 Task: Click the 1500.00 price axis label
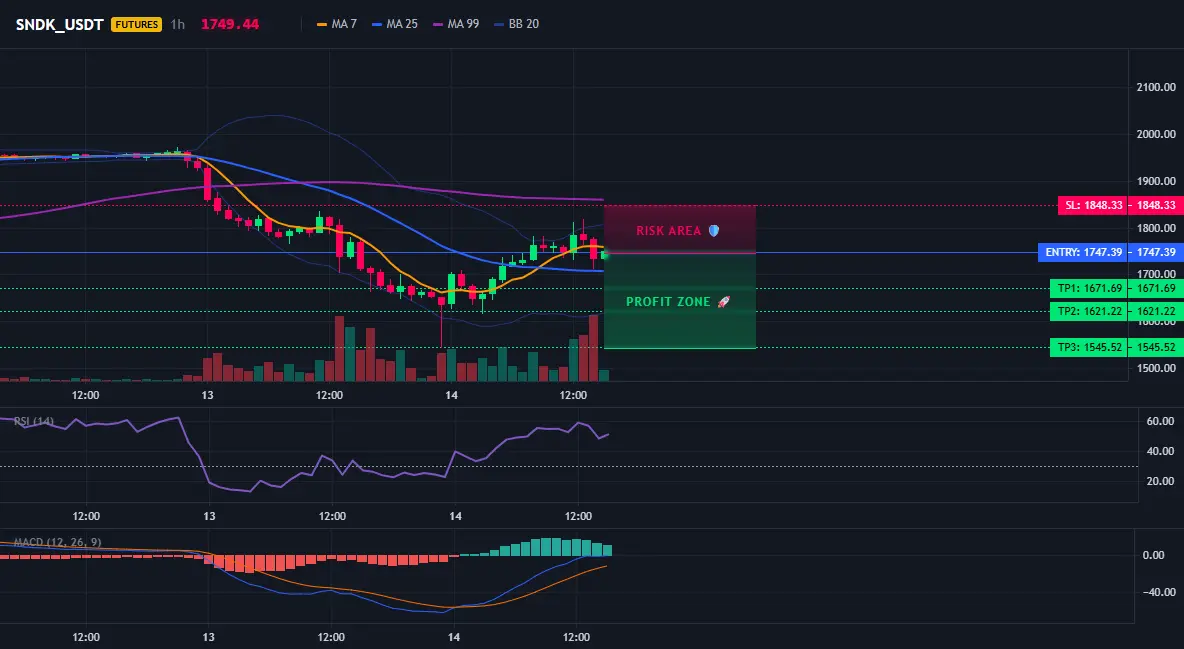[x=1156, y=368]
